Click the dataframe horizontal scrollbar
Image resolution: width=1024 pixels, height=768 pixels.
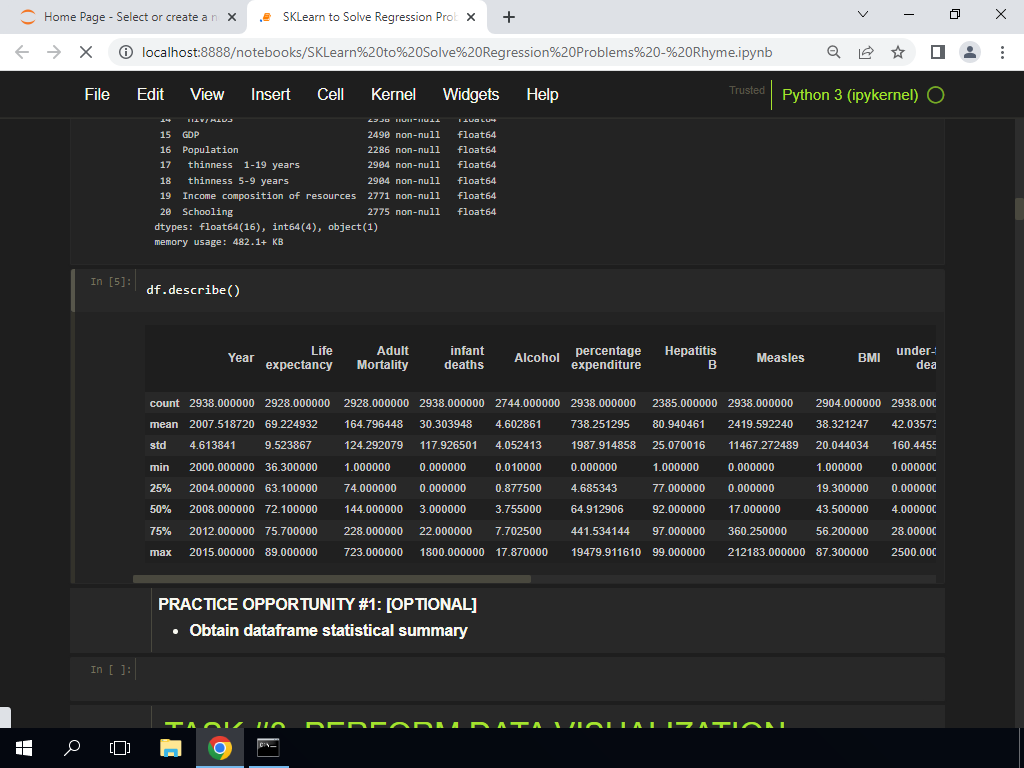coord(332,579)
